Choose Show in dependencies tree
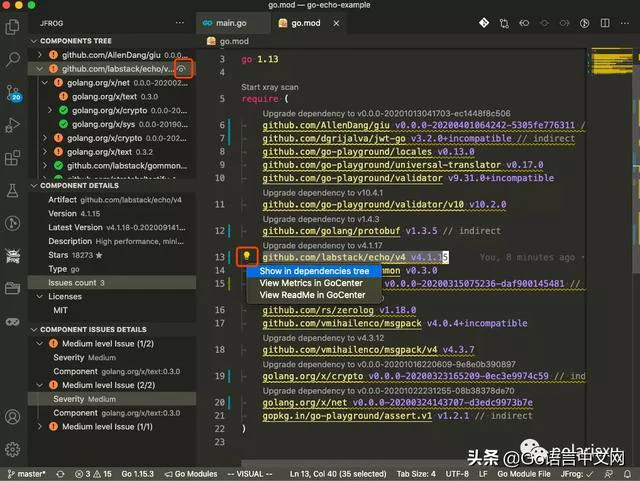The image size is (640, 481). point(314,271)
